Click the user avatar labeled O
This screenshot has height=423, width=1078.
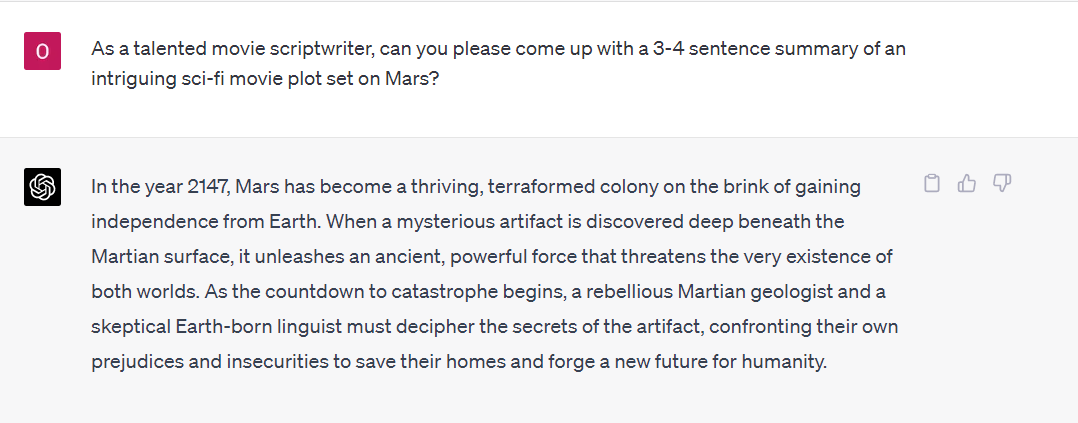pyautogui.click(x=43, y=51)
